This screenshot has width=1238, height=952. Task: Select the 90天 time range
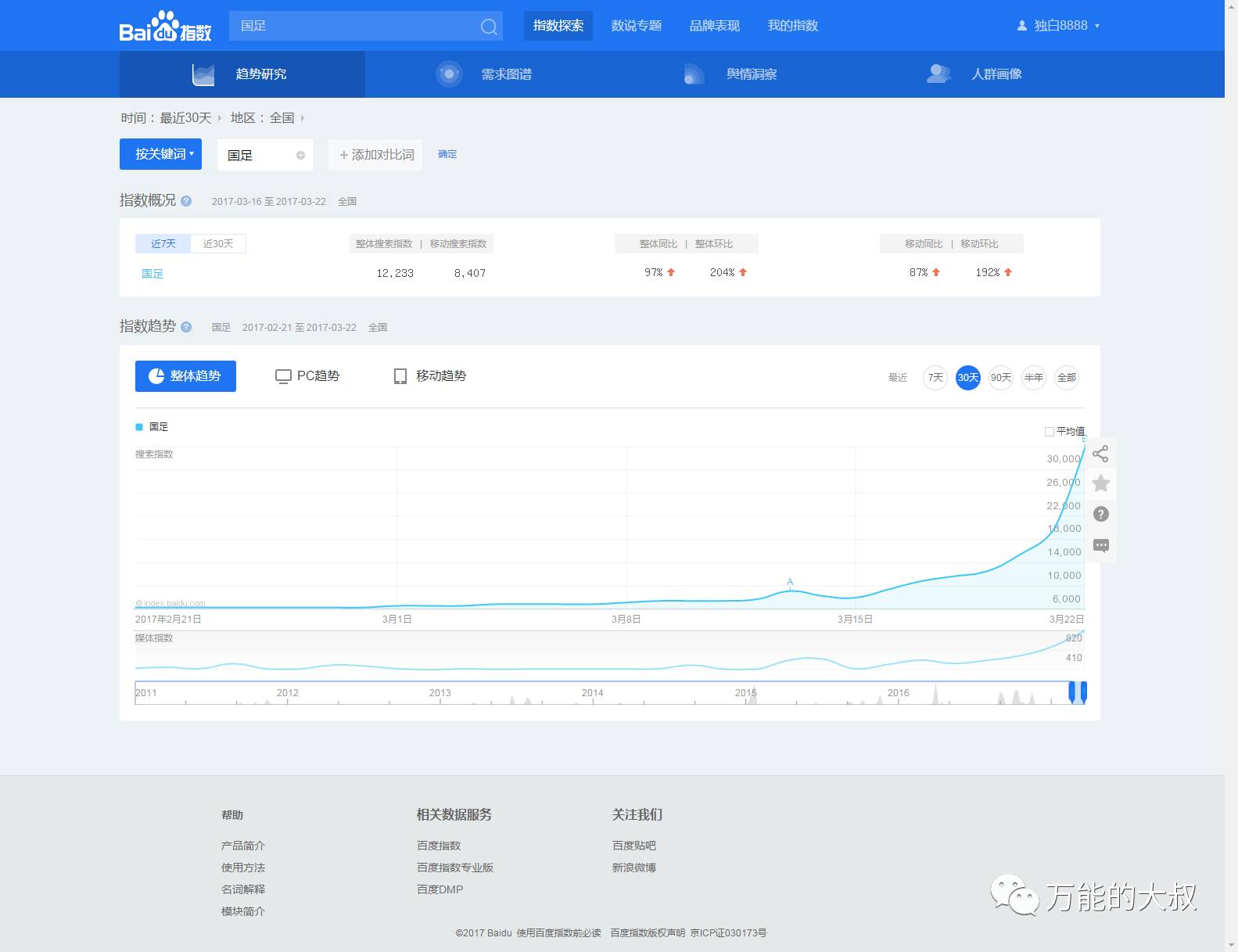pos(1001,378)
